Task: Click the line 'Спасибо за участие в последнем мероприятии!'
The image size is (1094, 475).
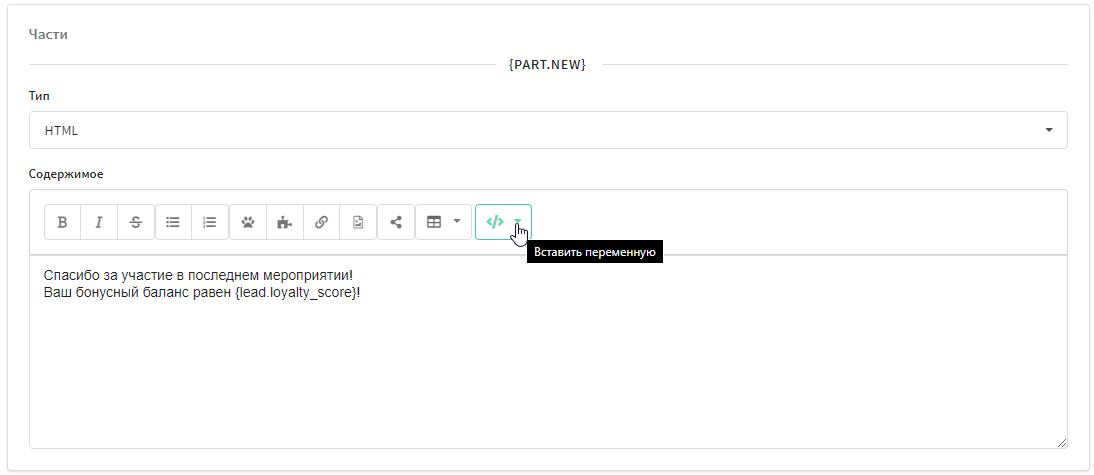Action: point(198,276)
